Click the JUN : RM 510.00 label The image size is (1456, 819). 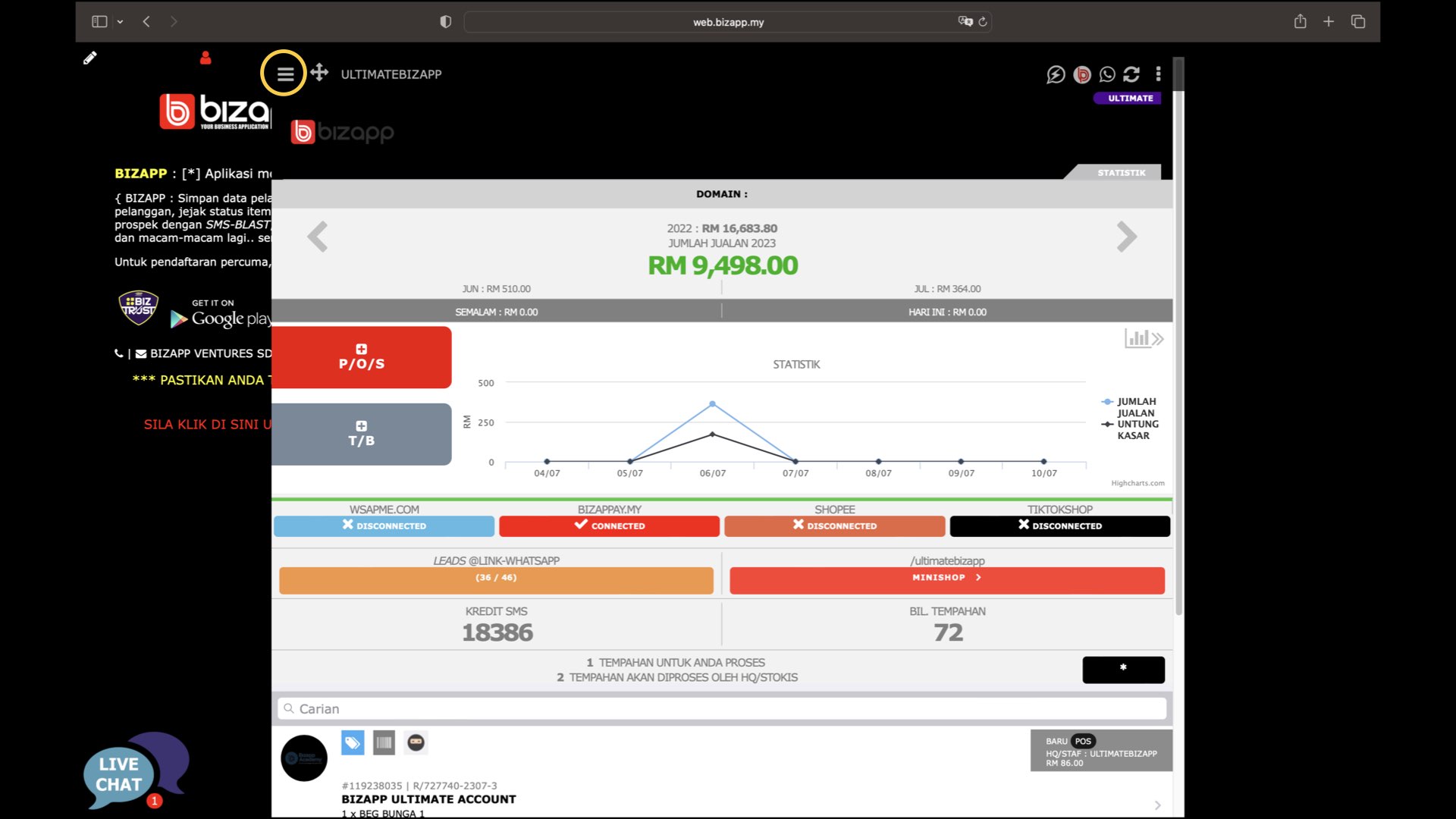(x=496, y=289)
